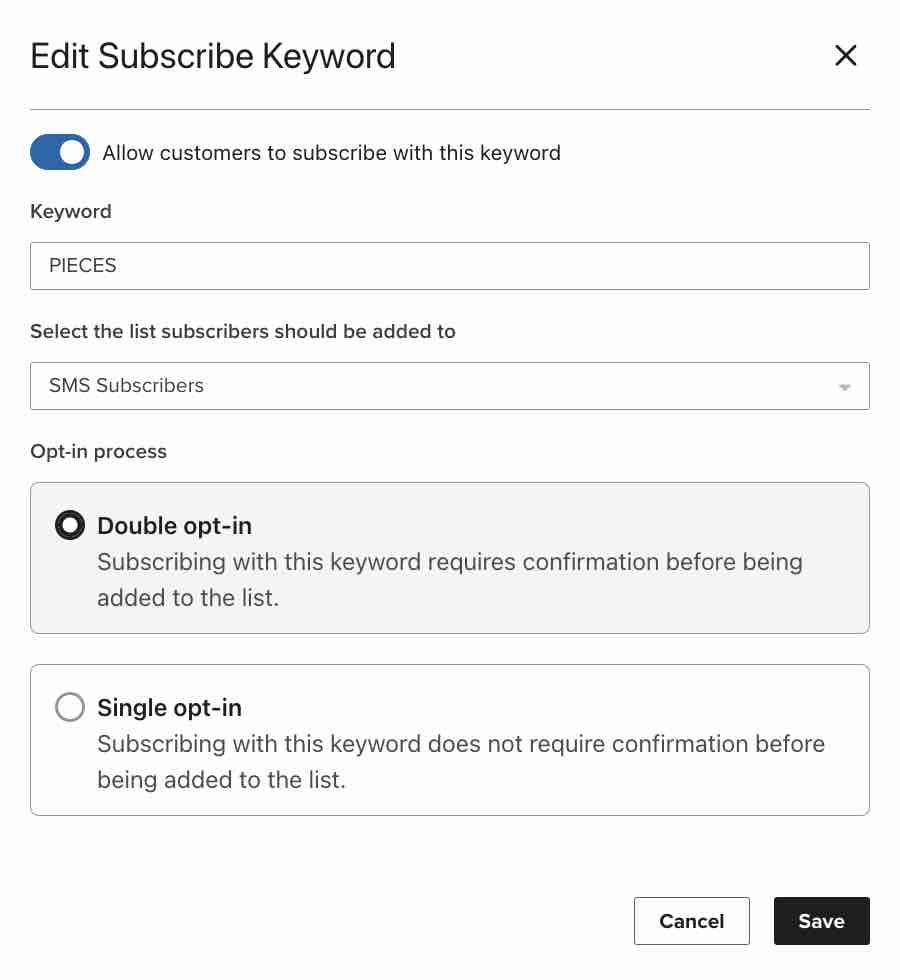Click the dropdown chevron for subscriber lists
Image resolution: width=900 pixels, height=980 pixels.
(x=844, y=386)
